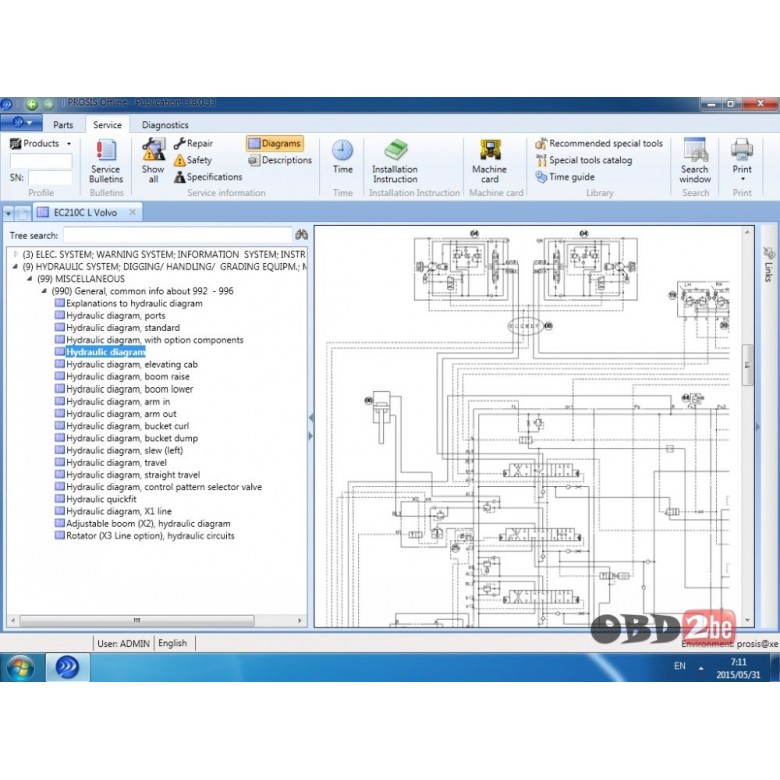Image resolution: width=780 pixels, height=780 pixels.
Task: Collapse the (990) General common info node
Action: tap(44, 291)
